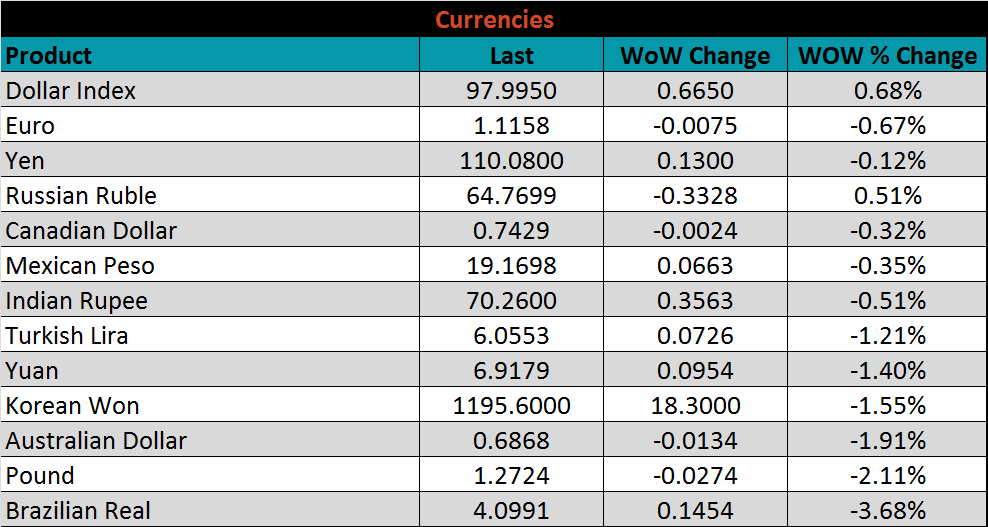Select the Indian Rupee product cell

click(x=77, y=301)
